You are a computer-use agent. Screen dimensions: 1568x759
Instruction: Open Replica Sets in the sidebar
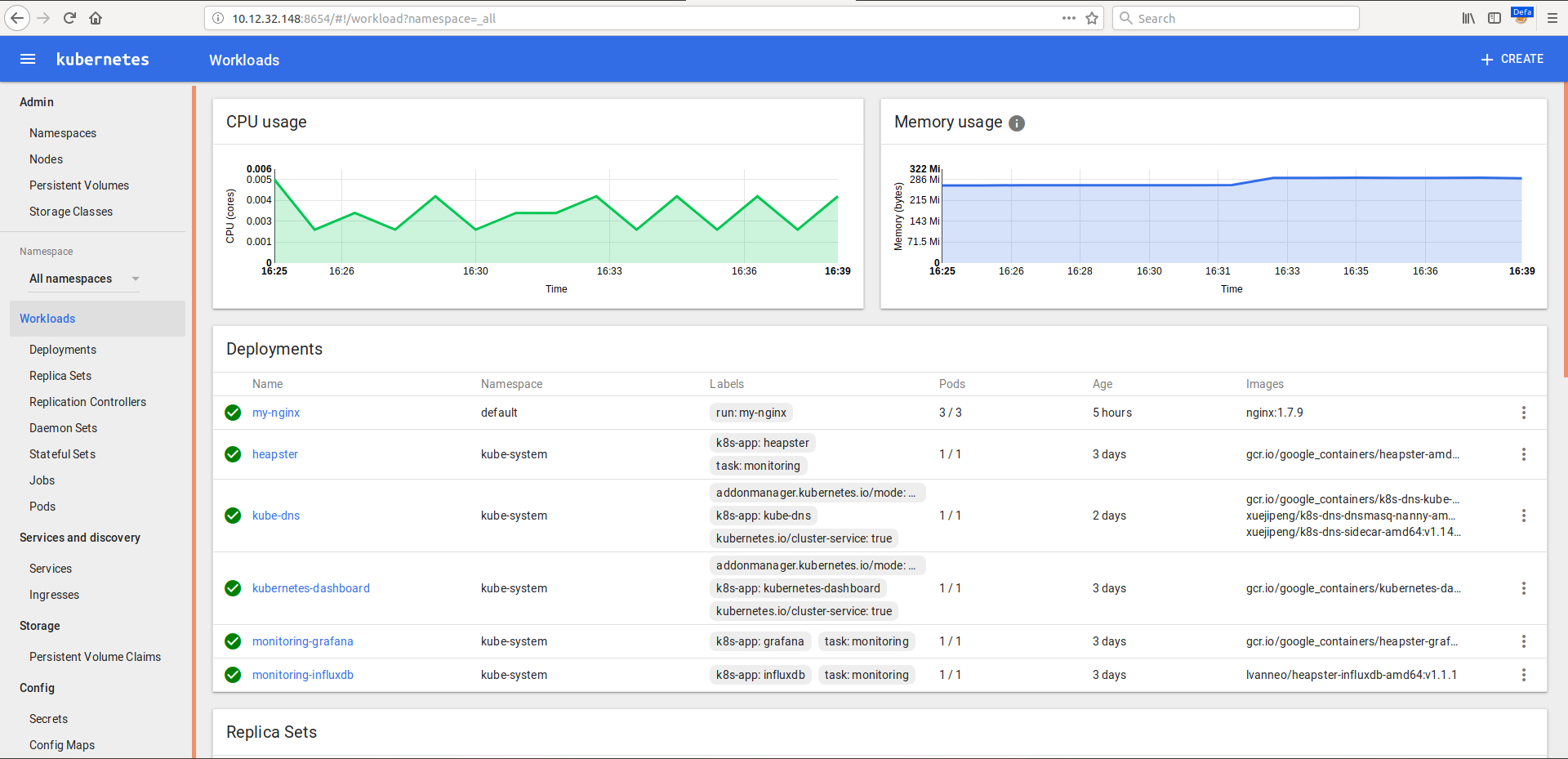pyautogui.click(x=60, y=376)
